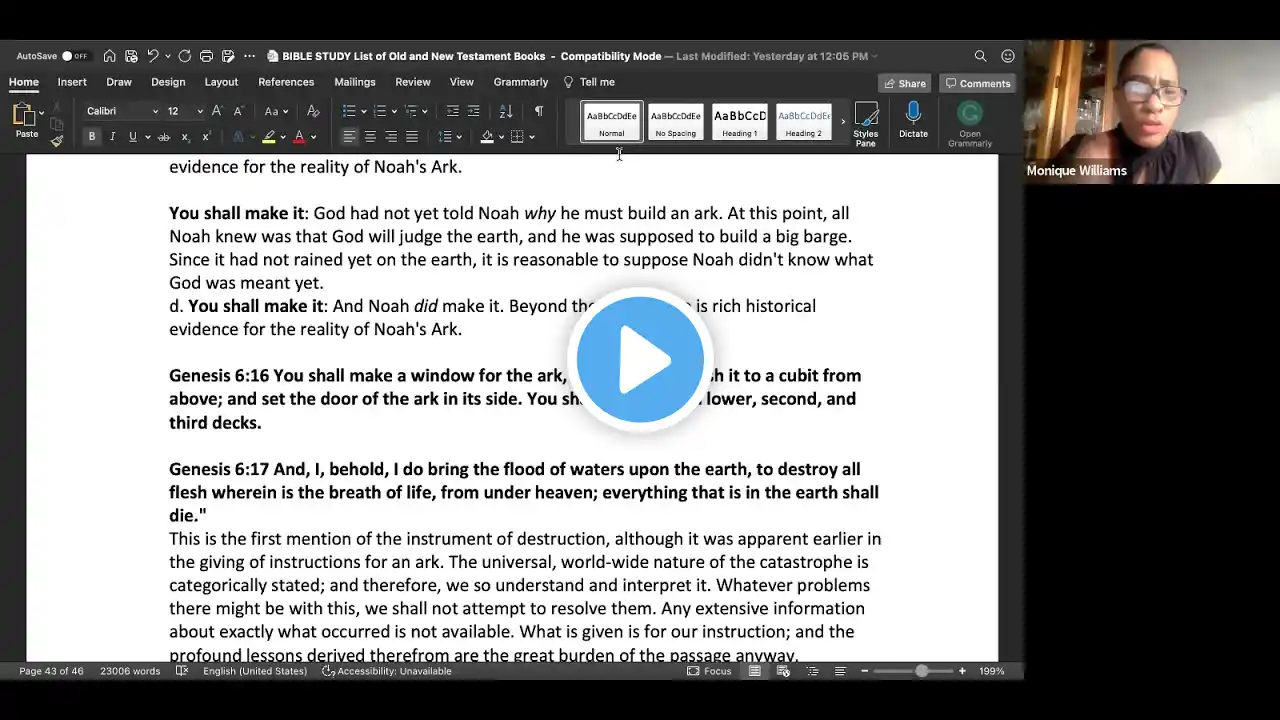Click the Format Painter brush icon
1280x720 pixels.
57,141
